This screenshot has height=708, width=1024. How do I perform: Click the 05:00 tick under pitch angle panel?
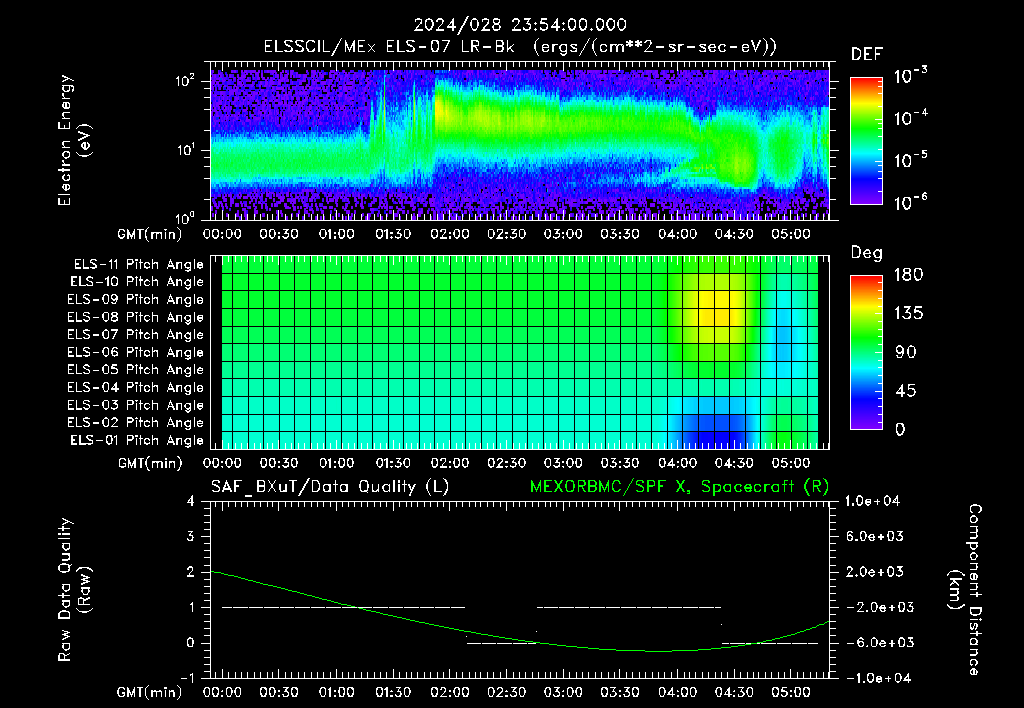[791, 463]
